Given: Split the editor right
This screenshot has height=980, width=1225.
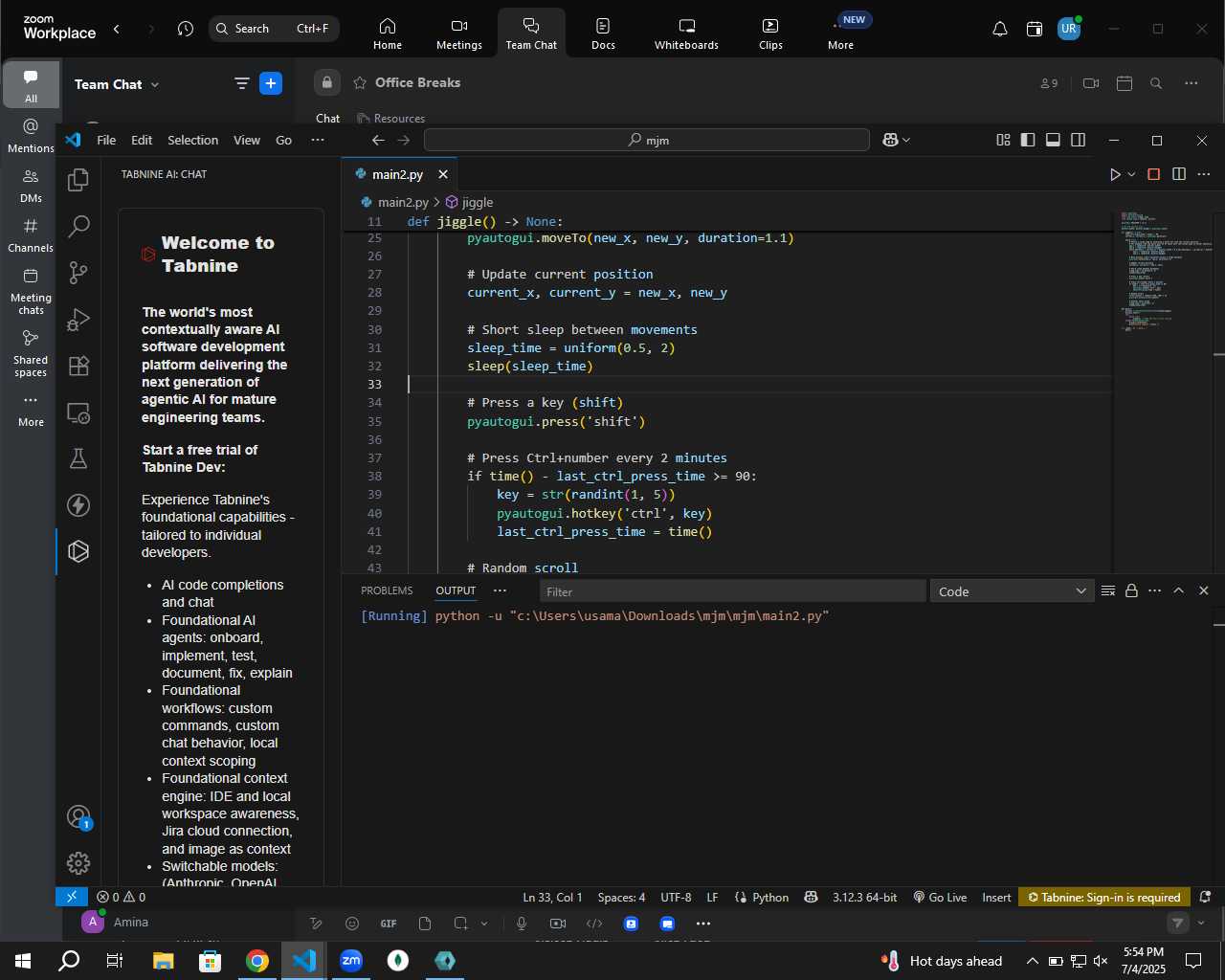Looking at the screenshot, I should tap(1179, 174).
